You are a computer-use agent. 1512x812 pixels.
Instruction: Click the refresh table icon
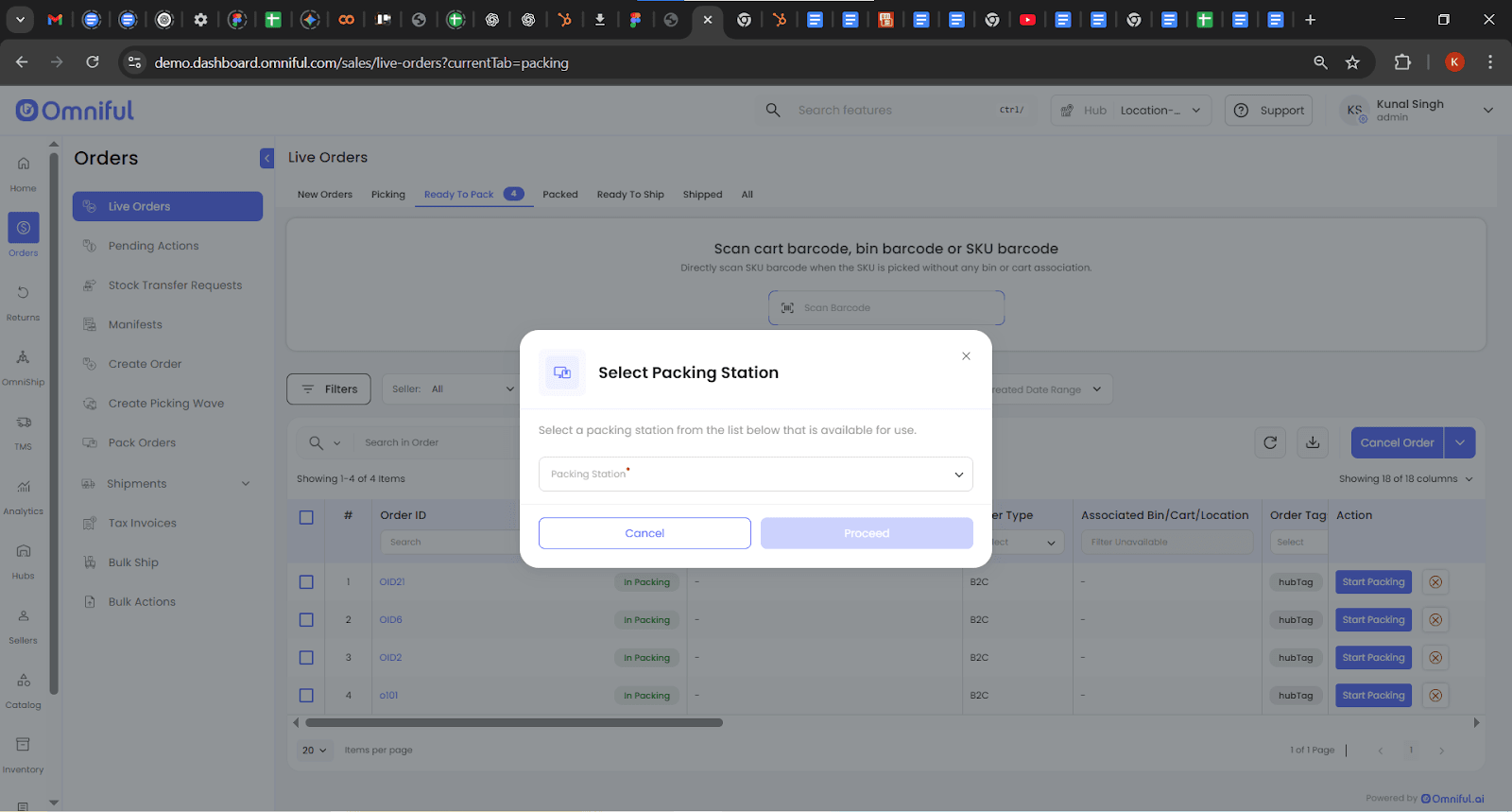[x=1270, y=442]
